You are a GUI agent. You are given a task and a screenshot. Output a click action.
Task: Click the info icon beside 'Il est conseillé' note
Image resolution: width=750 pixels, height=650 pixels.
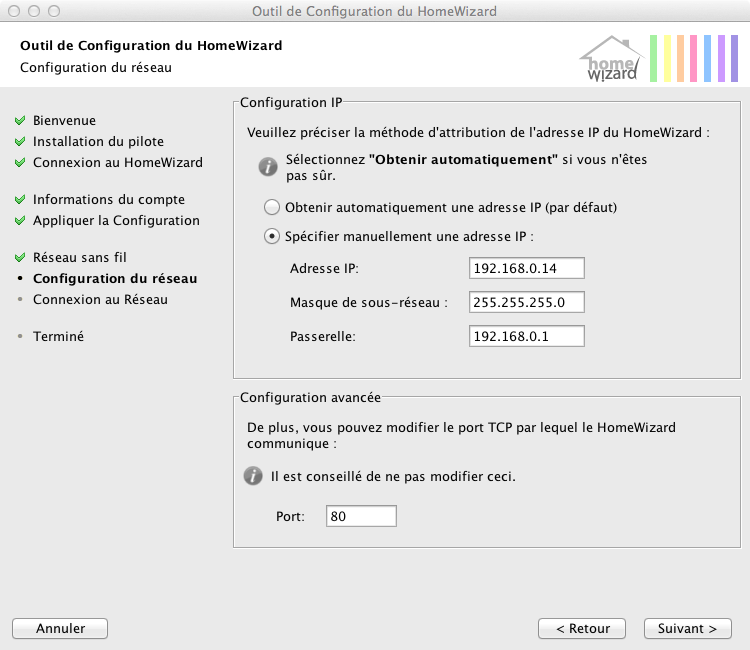(x=253, y=476)
